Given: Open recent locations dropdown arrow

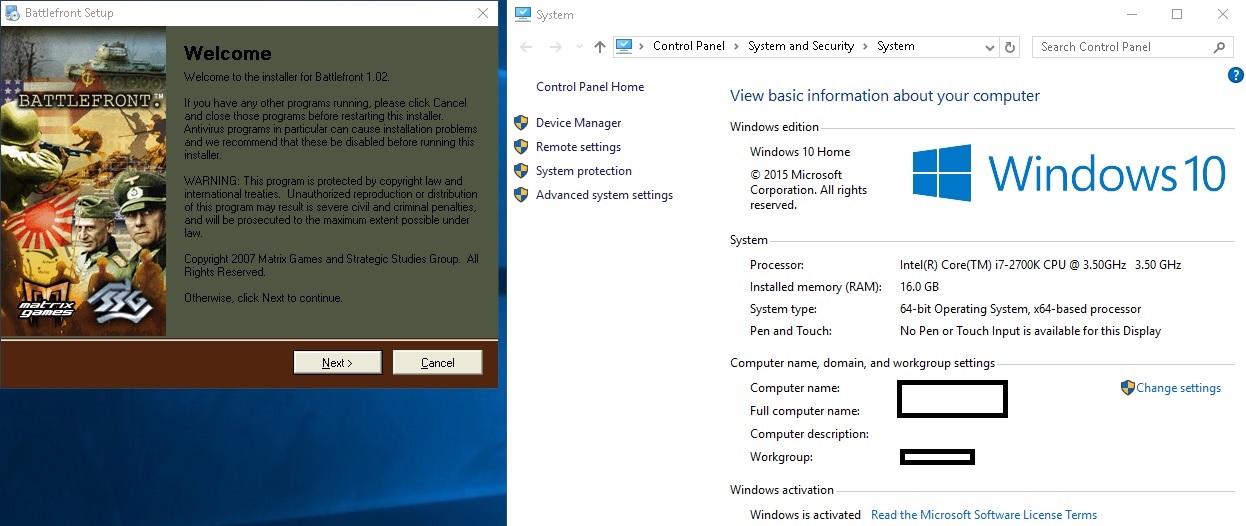Looking at the screenshot, I should 579,47.
